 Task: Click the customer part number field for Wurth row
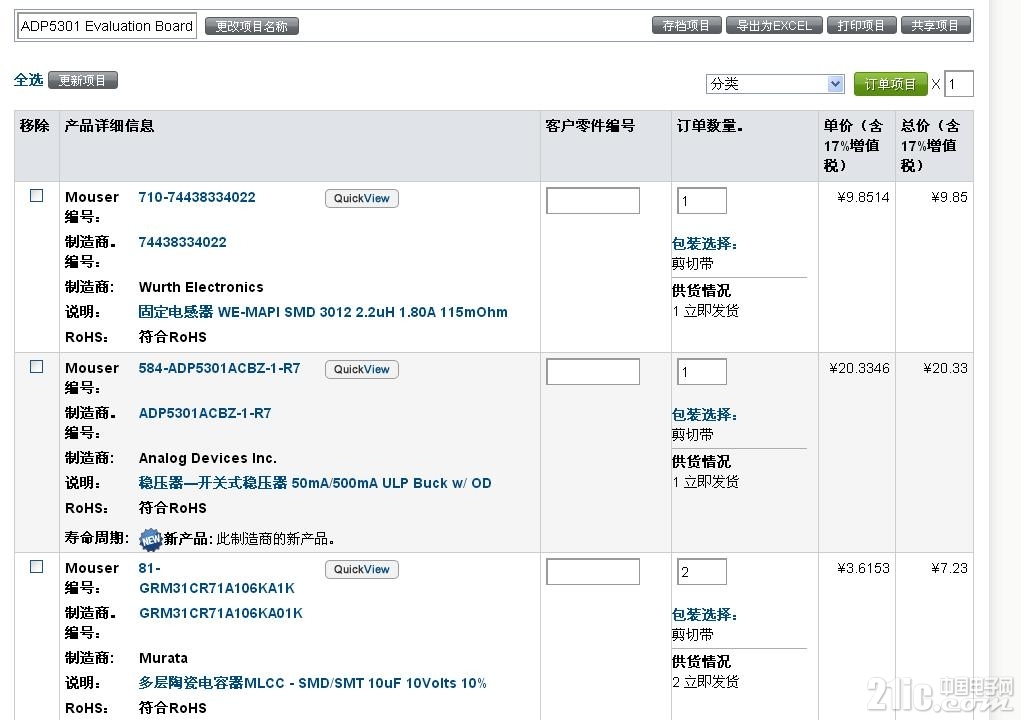pos(593,201)
